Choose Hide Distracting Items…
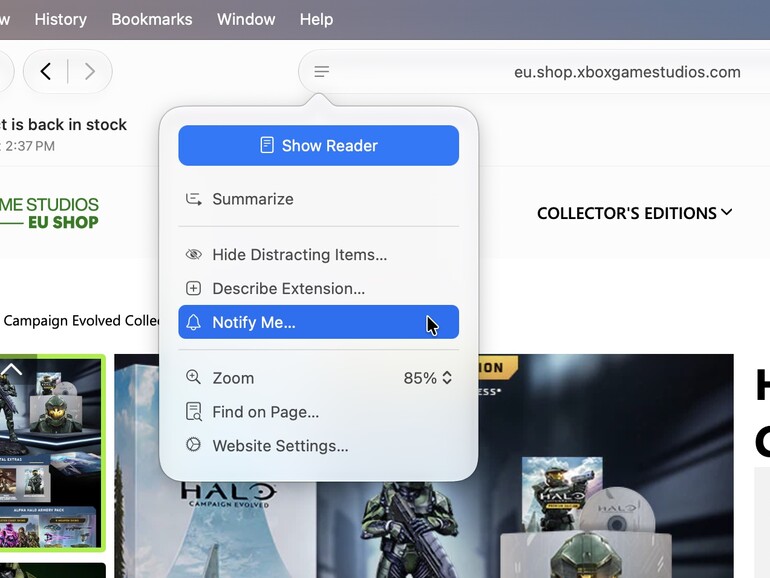The width and height of the screenshot is (770, 578). [x=319, y=254]
